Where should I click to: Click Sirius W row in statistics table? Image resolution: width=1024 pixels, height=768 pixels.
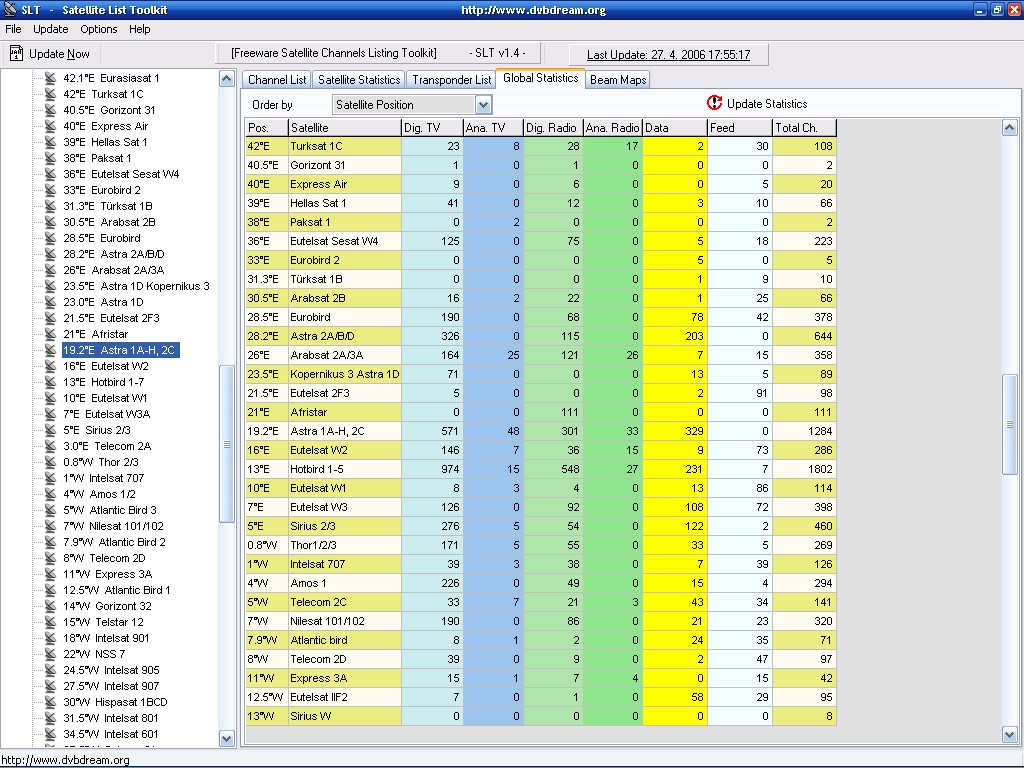point(541,716)
